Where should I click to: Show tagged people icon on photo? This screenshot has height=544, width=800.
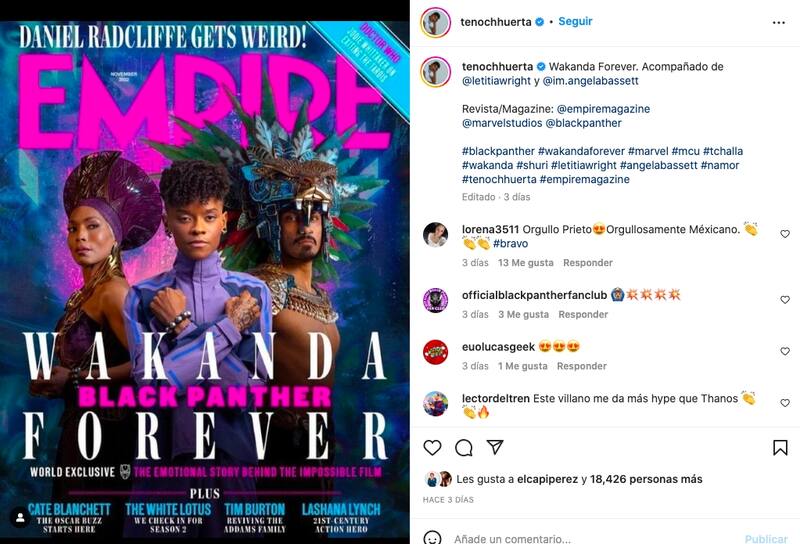20,517
